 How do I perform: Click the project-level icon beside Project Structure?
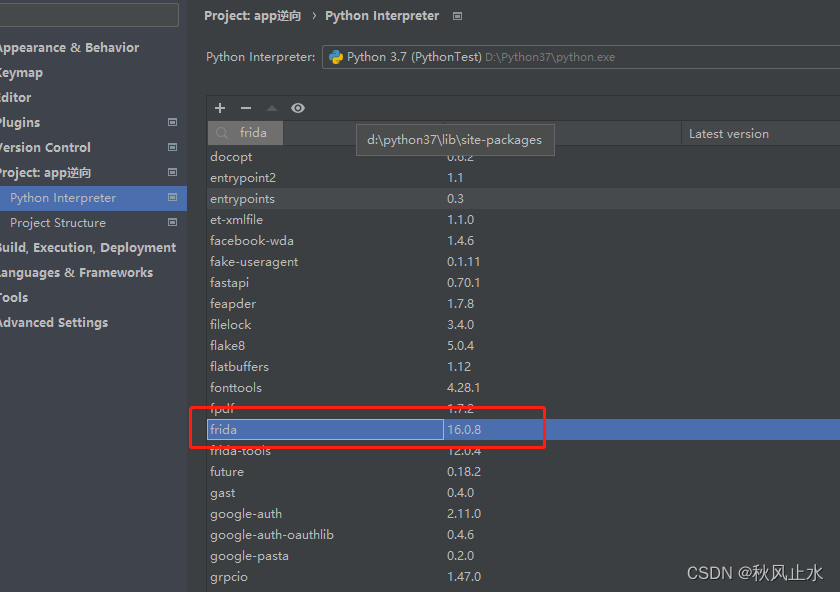click(172, 222)
